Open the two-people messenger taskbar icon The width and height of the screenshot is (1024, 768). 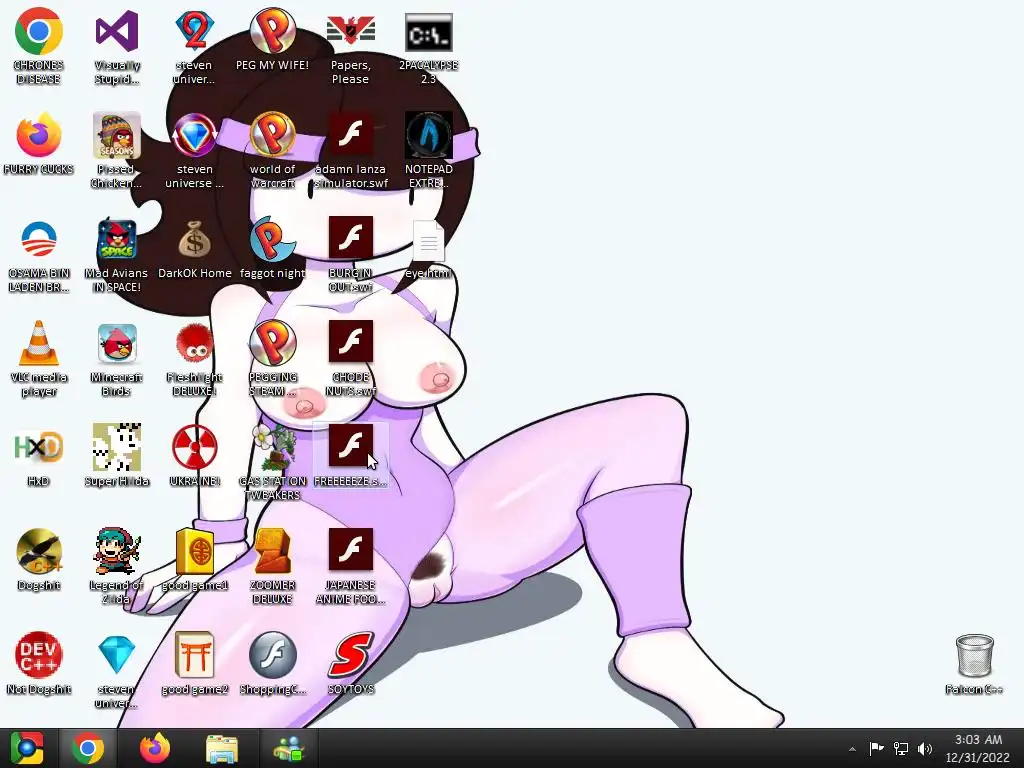pyautogui.click(x=288, y=748)
